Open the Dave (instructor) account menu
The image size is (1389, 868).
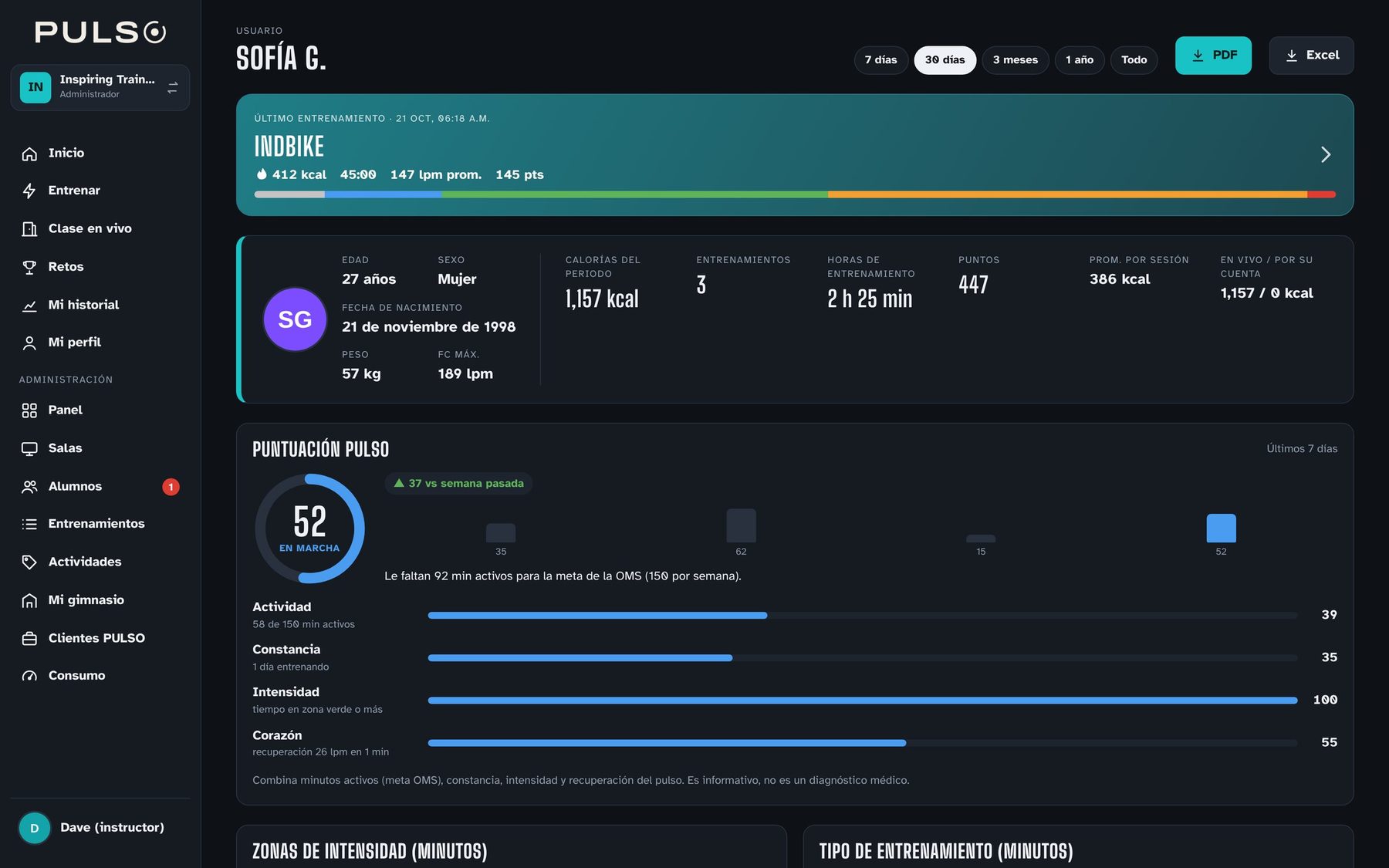click(x=100, y=828)
